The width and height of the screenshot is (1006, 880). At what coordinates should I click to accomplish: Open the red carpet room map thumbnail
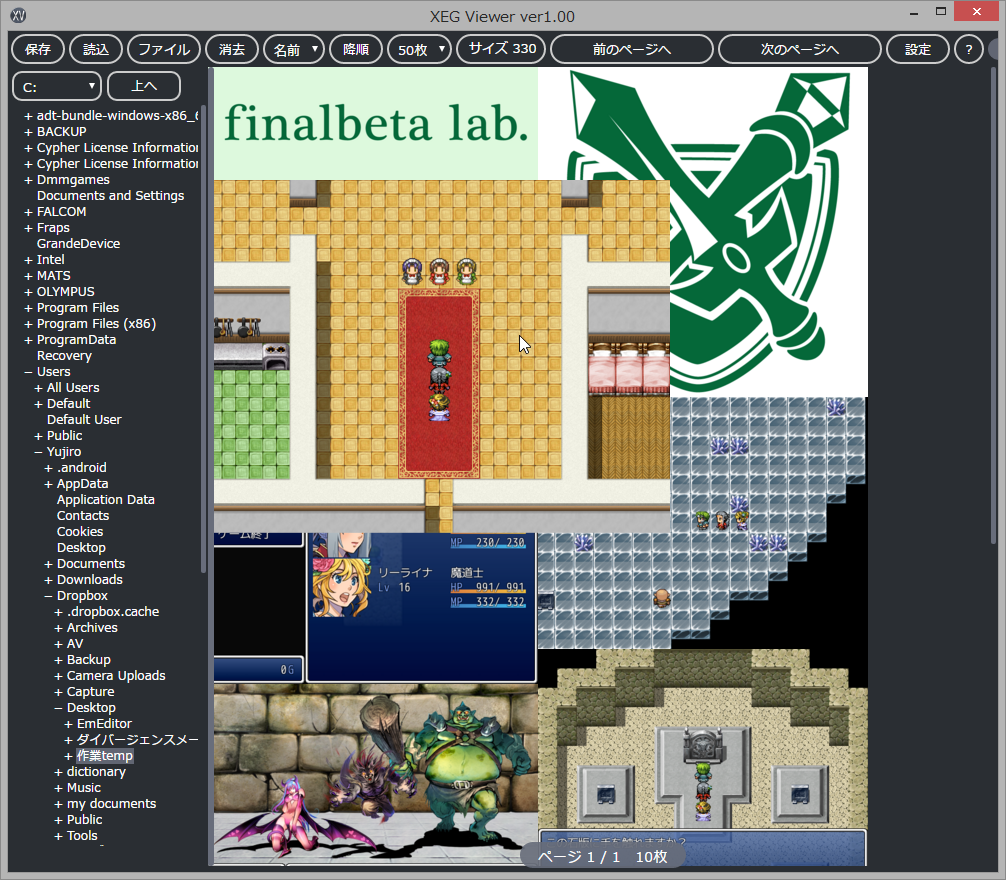tap(442, 356)
